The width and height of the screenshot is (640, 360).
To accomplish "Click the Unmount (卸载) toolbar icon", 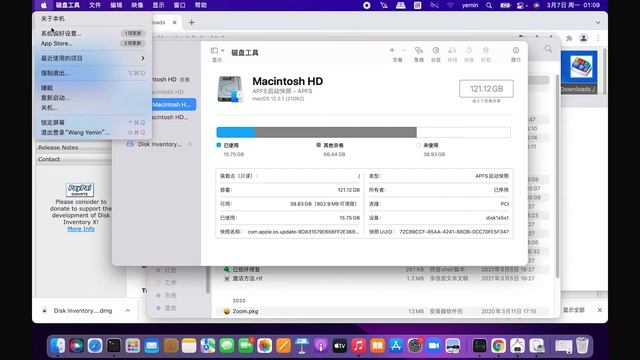I will pyautogui.click(x=486, y=51).
